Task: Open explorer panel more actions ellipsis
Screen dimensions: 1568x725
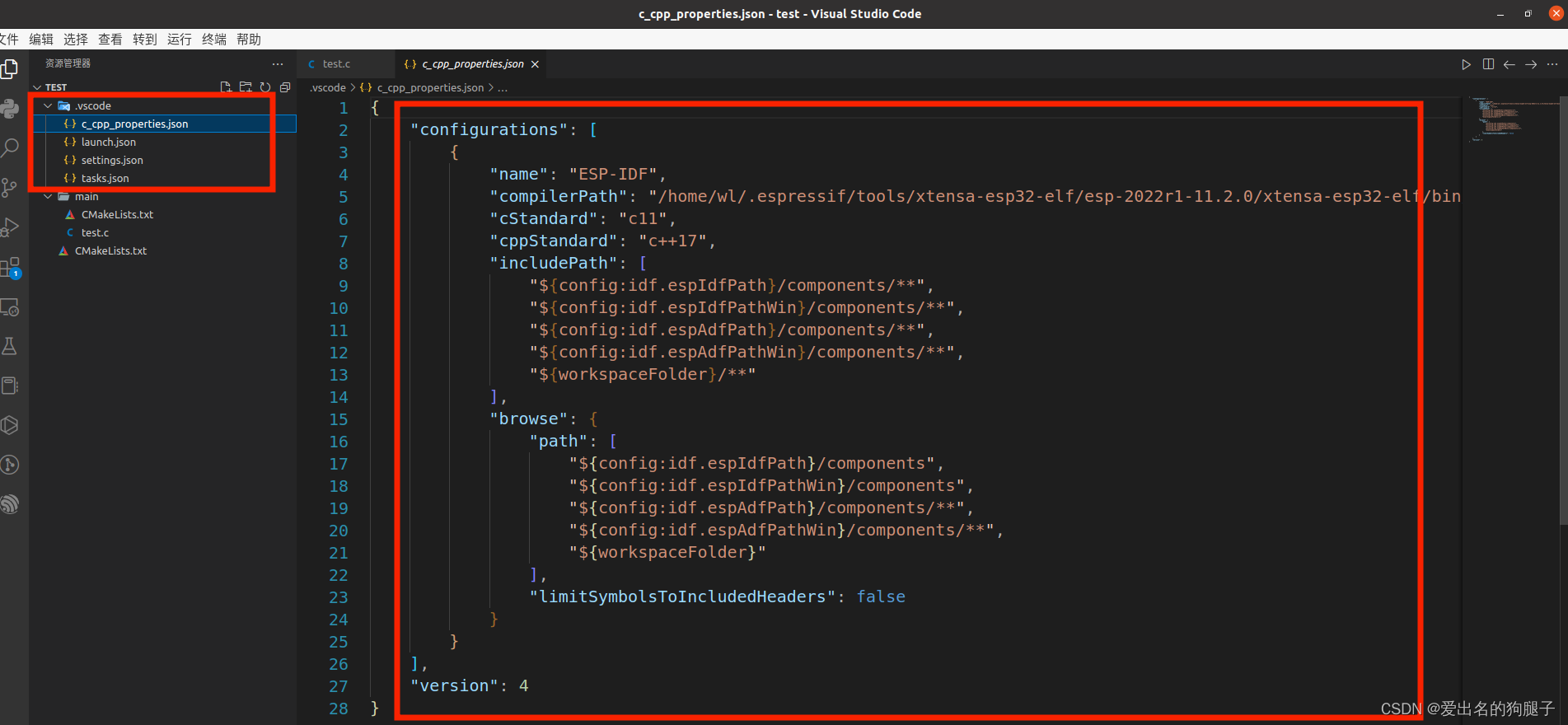Action: (278, 63)
